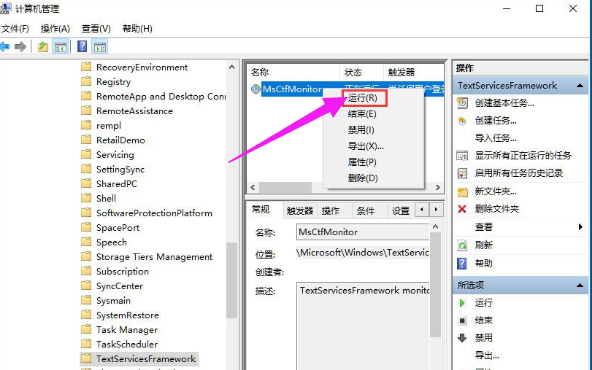Click the tab strip scroll-right arrow
The height and width of the screenshot is (370, 592).
(436, 209)
